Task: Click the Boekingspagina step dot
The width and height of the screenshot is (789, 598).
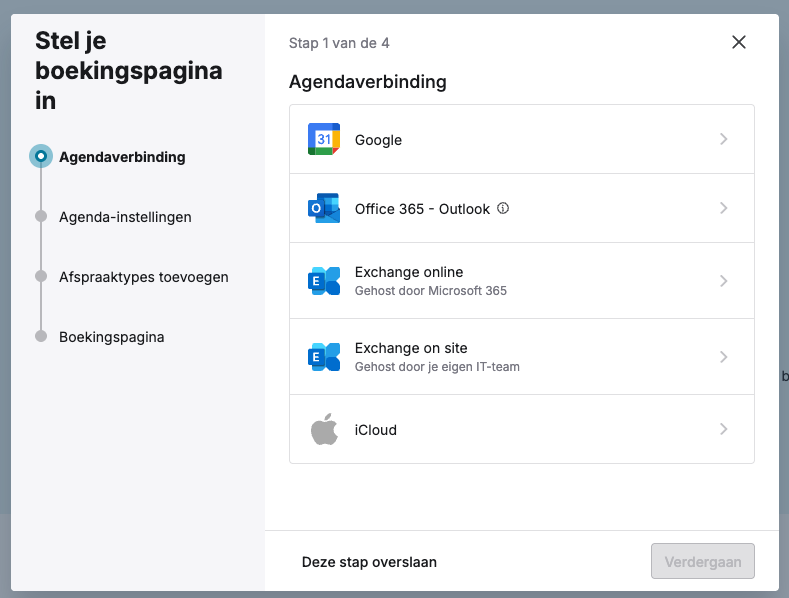Action: coord(41,336)
